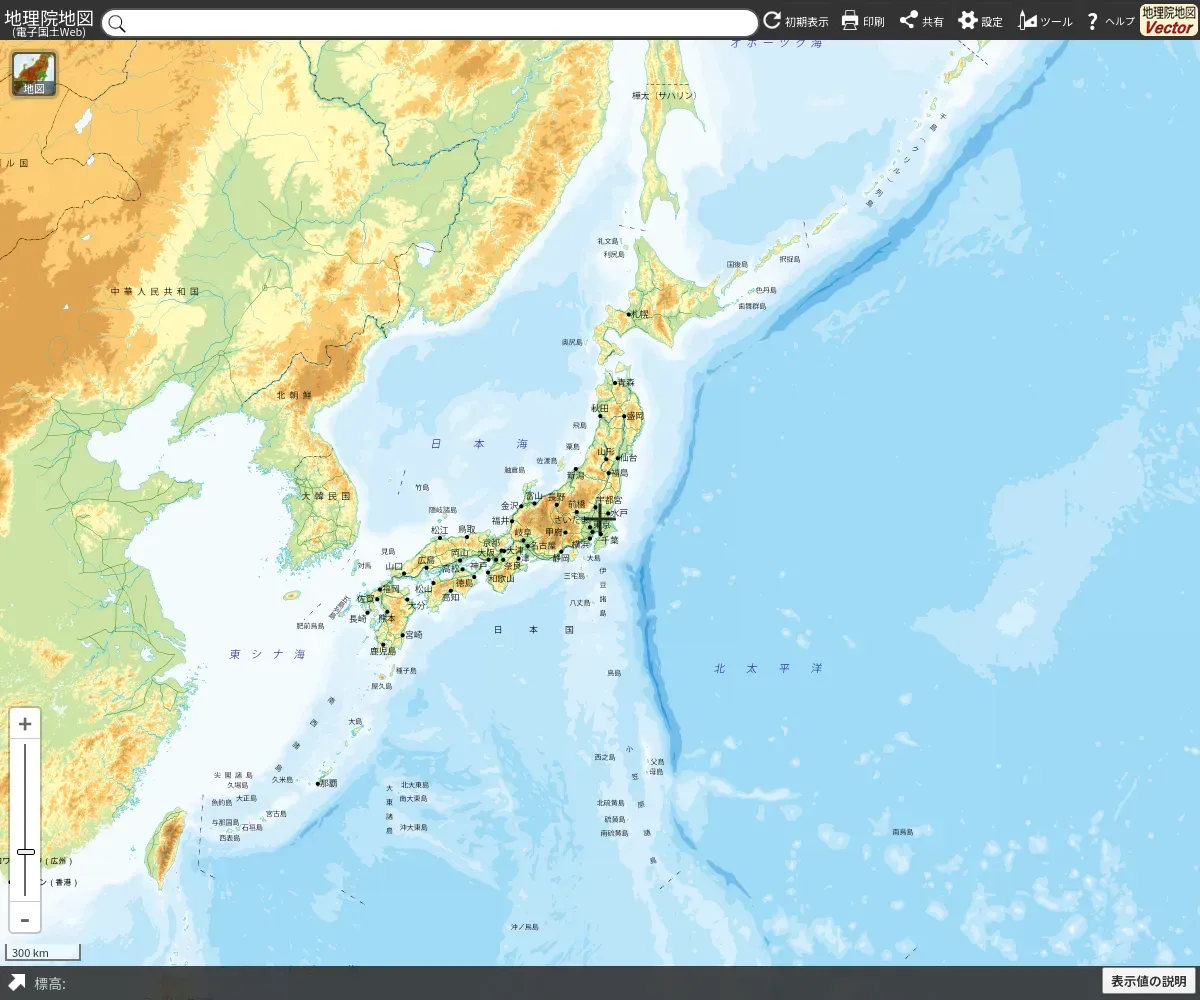Click the 南硫黄島 island label
Image resolution: width=1200 pixels, height=1000 pixels.
[615, 832]
